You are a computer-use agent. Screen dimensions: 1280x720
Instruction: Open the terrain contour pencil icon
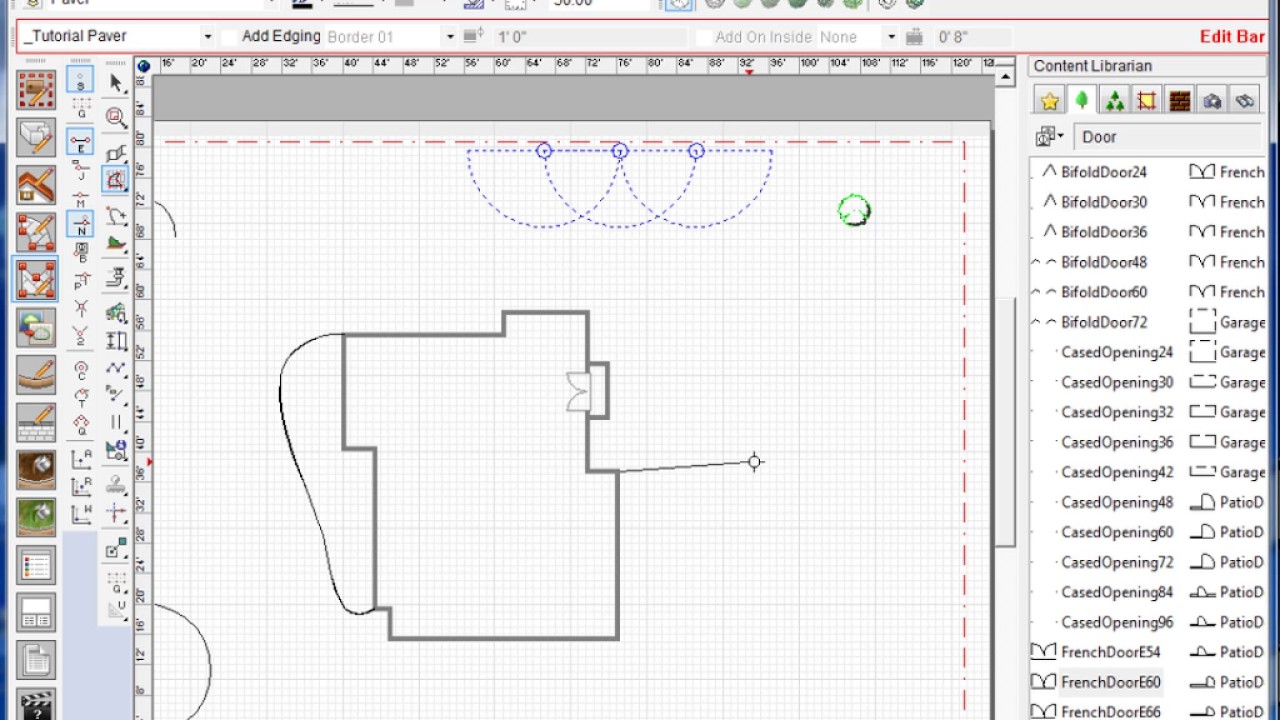pyautogui.click(x=37, y=375)
